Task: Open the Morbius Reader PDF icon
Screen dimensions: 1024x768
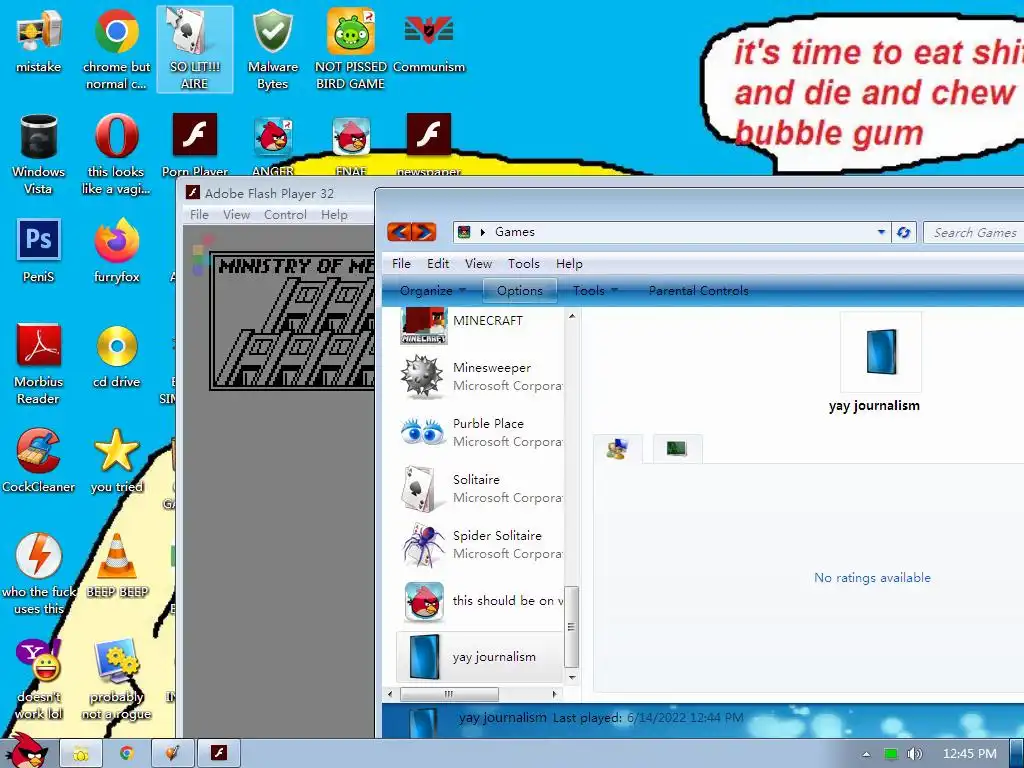Action: pos(39,364)
